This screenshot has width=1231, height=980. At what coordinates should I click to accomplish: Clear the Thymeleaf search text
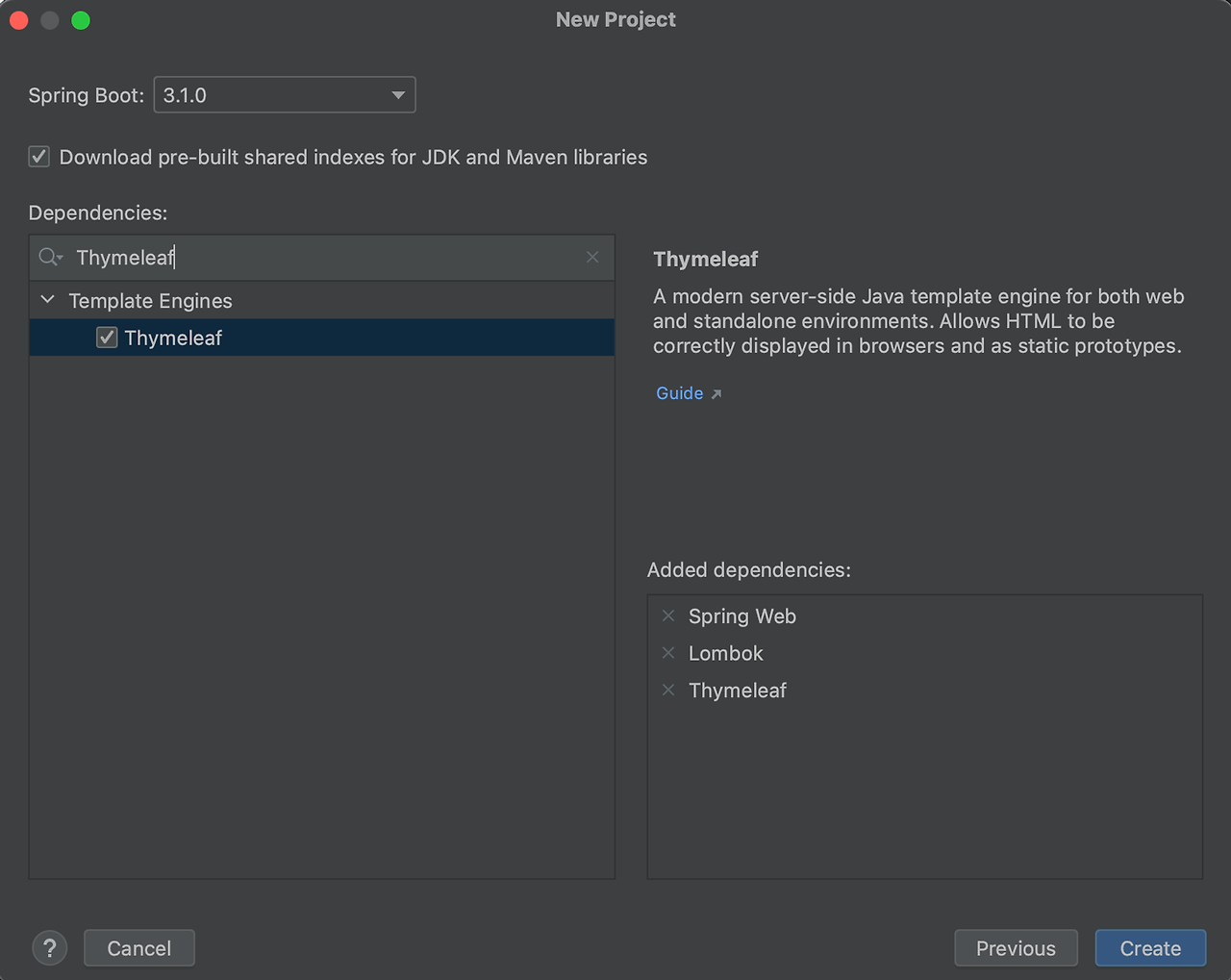pyautogui.click(x=592, y=257)
